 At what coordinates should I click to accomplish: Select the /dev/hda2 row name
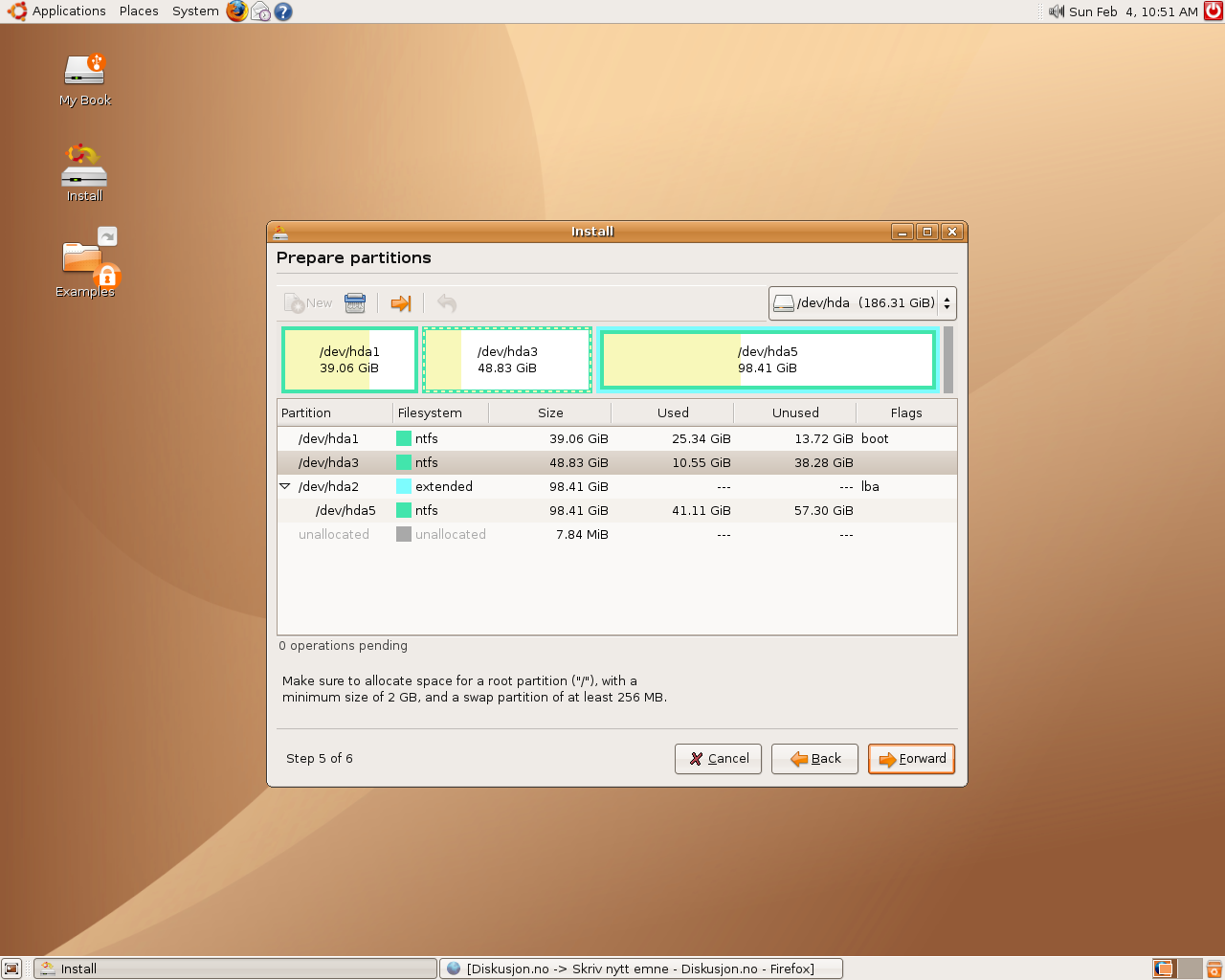pyautogui.click(x=328, y=487)
